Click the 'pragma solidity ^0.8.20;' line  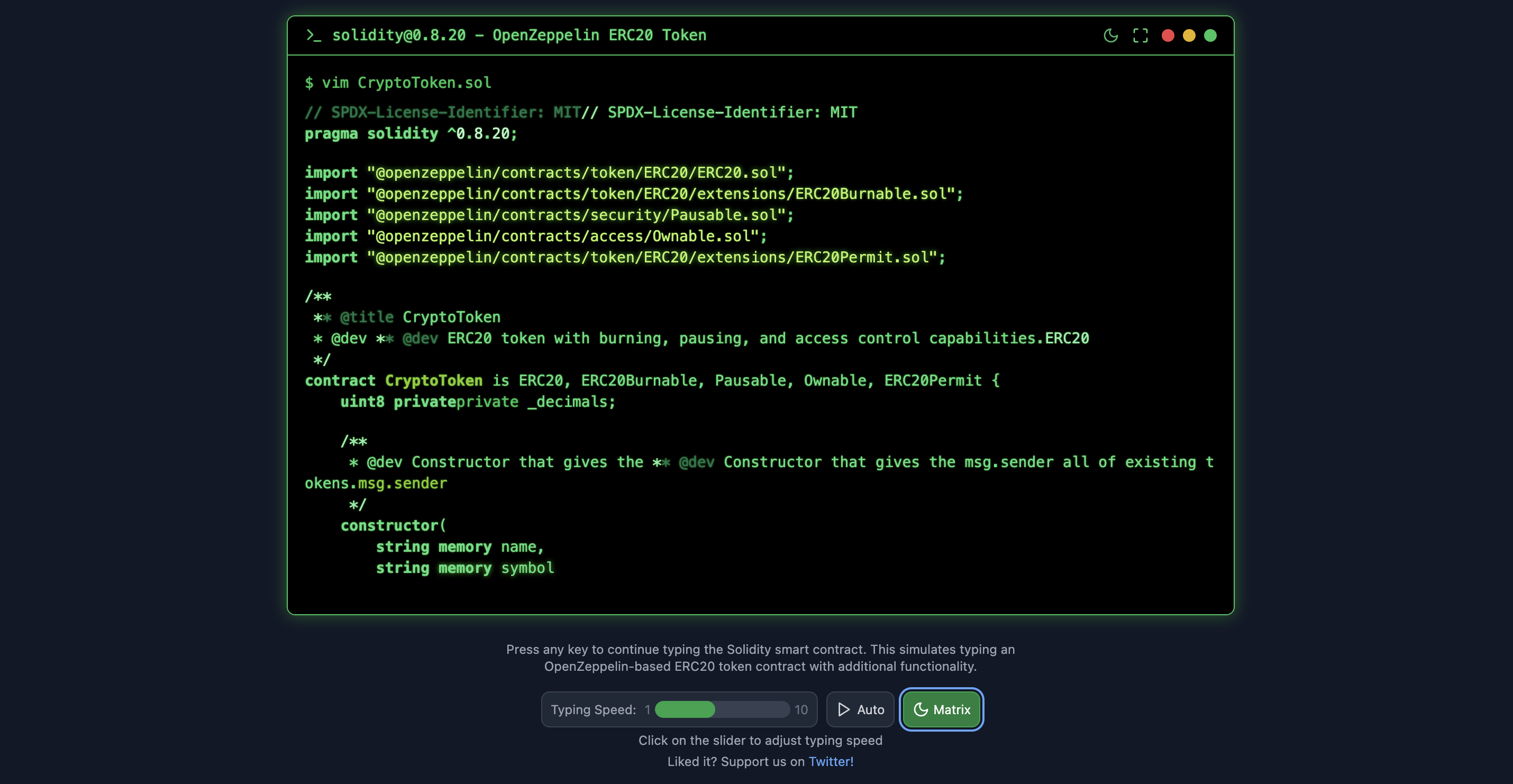(x=411, y=133)
